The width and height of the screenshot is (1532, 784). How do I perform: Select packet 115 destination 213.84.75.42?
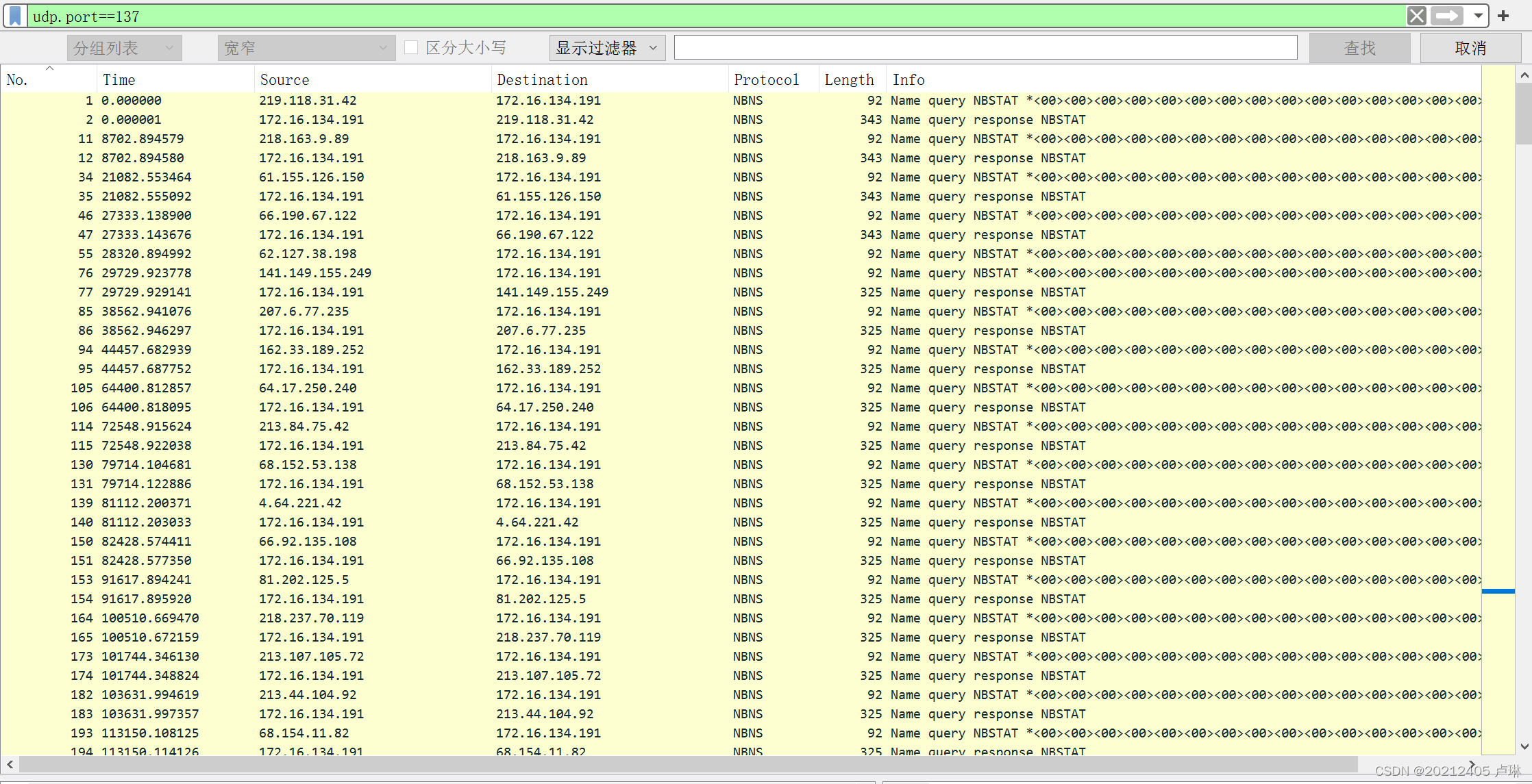741,446
